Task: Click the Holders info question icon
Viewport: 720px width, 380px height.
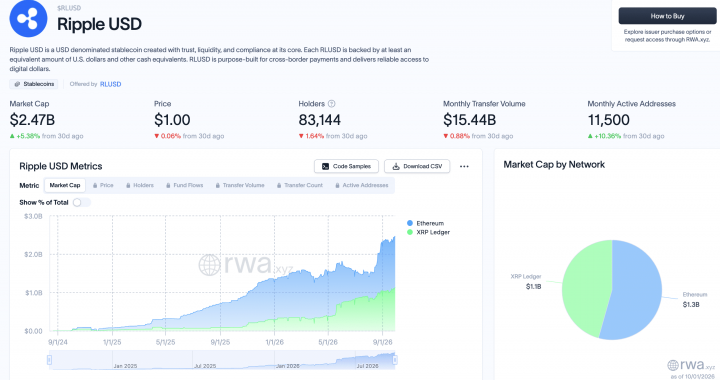Action: click(x=332, y=104)
